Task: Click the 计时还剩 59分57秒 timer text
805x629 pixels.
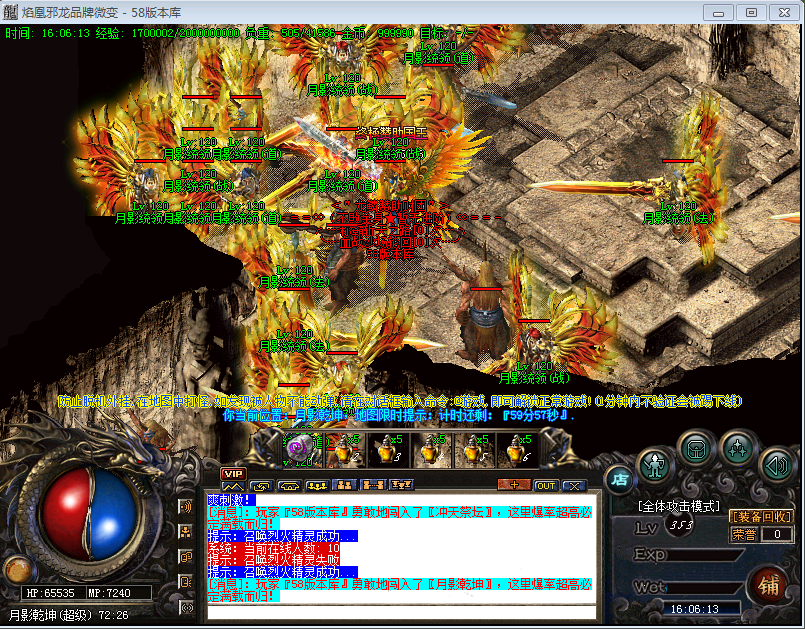Action: 504,416
